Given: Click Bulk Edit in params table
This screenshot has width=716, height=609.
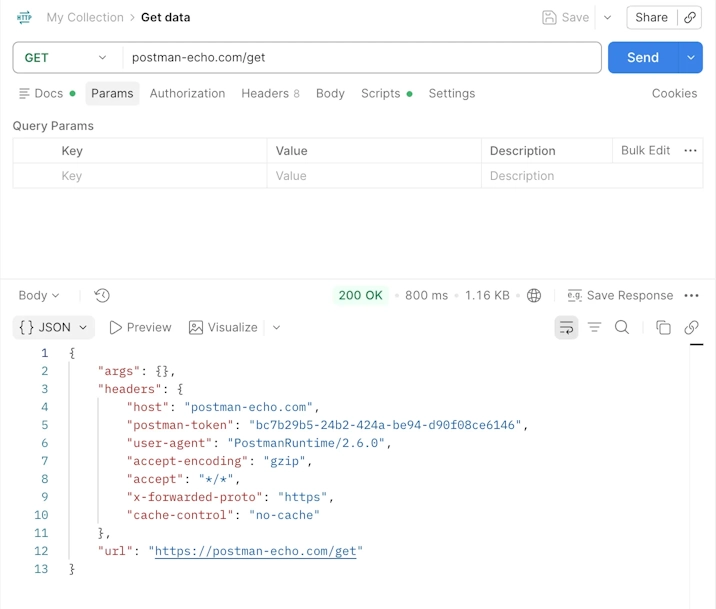Looking at the screenshot, I should [x=645, y=151].
